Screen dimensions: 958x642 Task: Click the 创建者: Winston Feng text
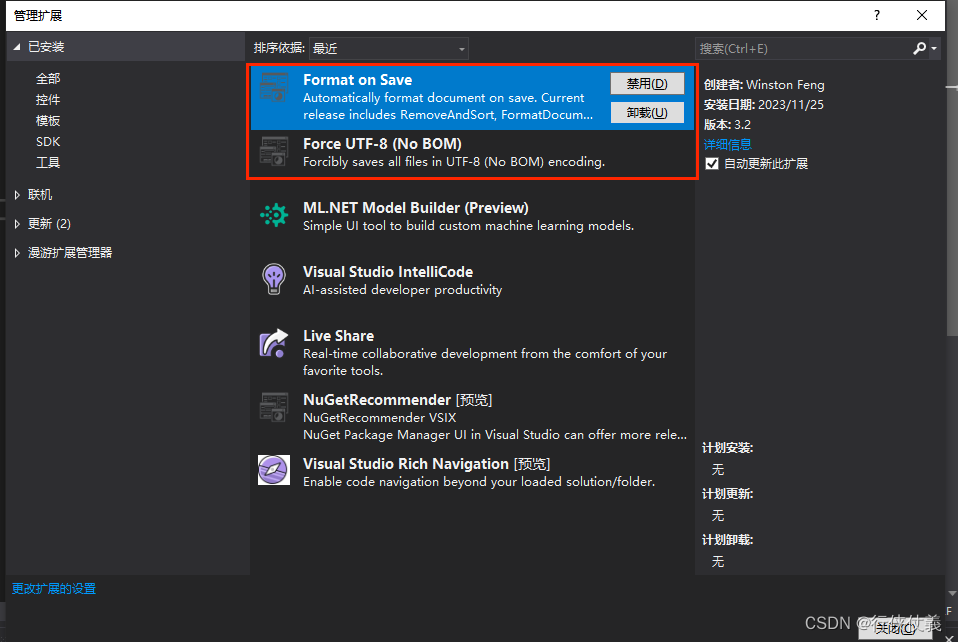click(764, 85)
